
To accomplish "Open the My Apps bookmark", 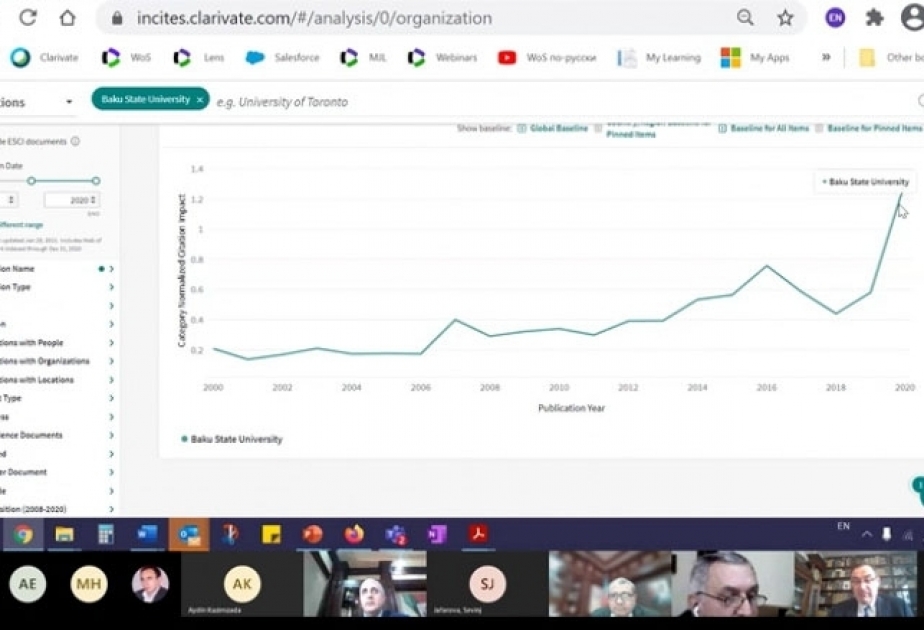I will [x=755, y=57].
